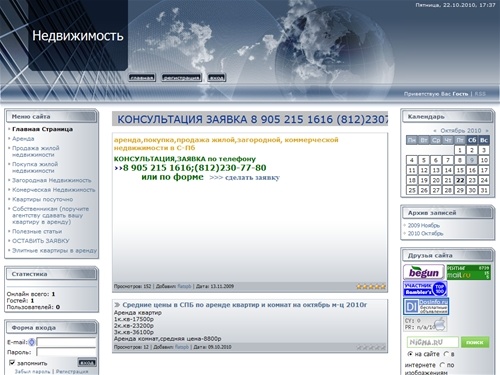The height and width of the screenshot is (375, 500).
Task: Open the Рейтинг mail.ru green banner
Action: 468,272
